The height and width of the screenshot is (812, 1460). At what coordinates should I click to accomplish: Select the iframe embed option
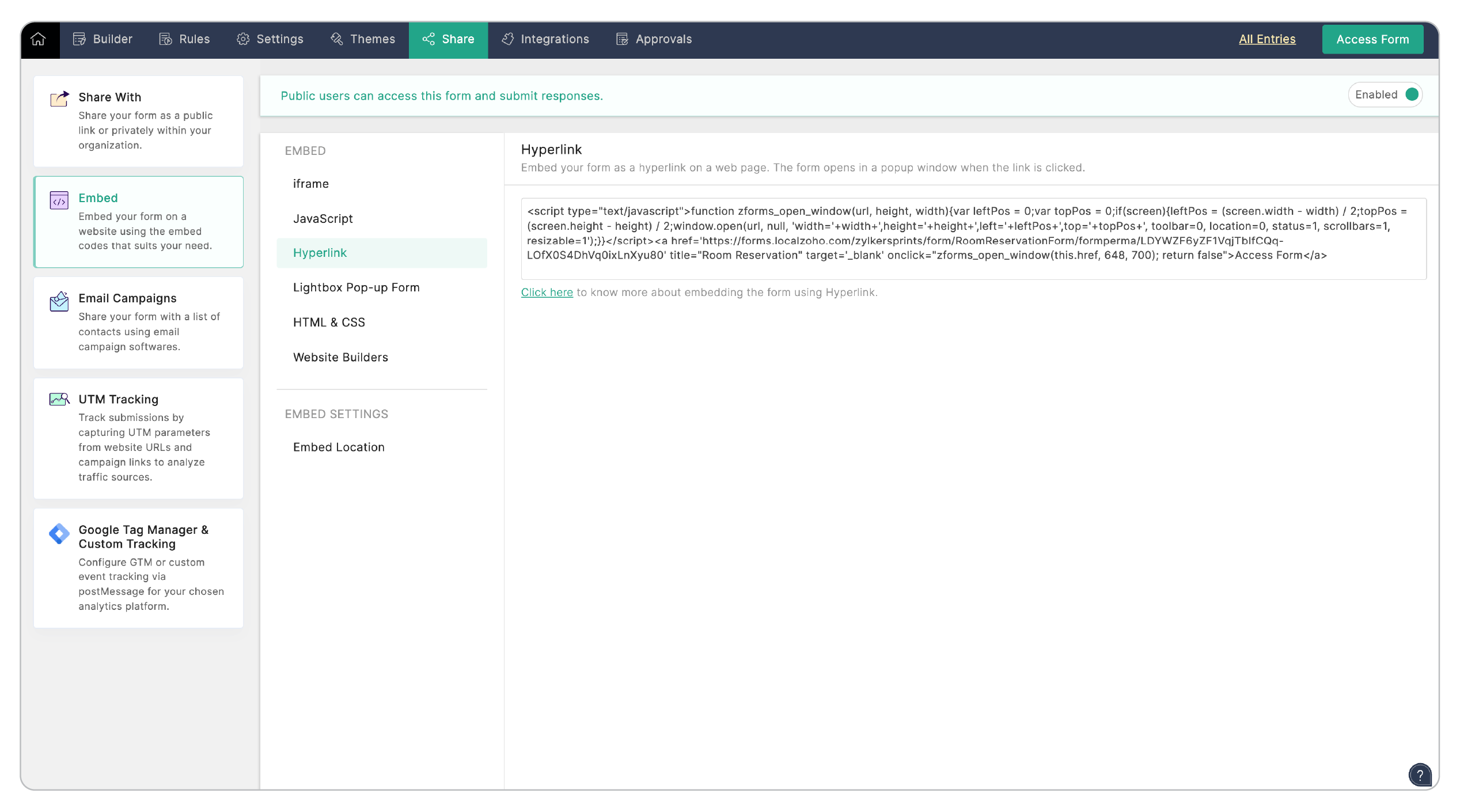coord(311,184)
